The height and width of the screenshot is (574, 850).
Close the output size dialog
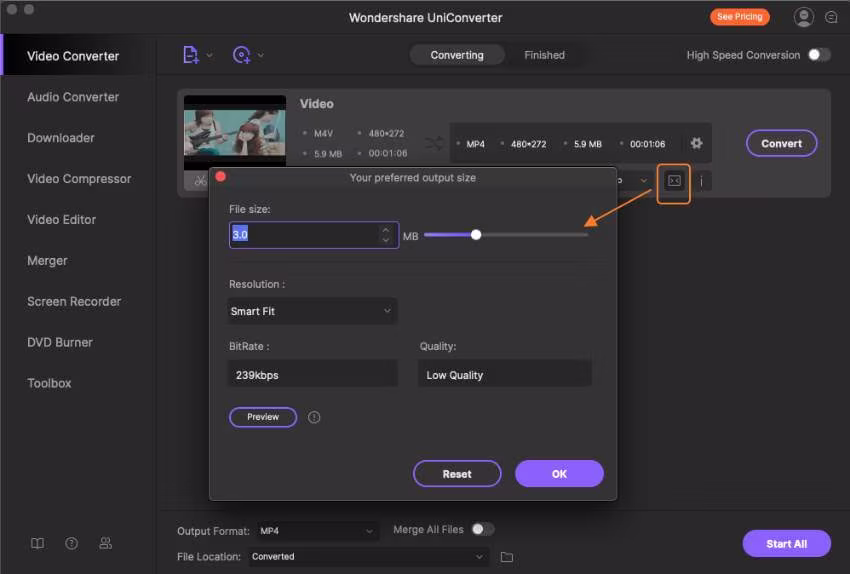pos(221,177)
